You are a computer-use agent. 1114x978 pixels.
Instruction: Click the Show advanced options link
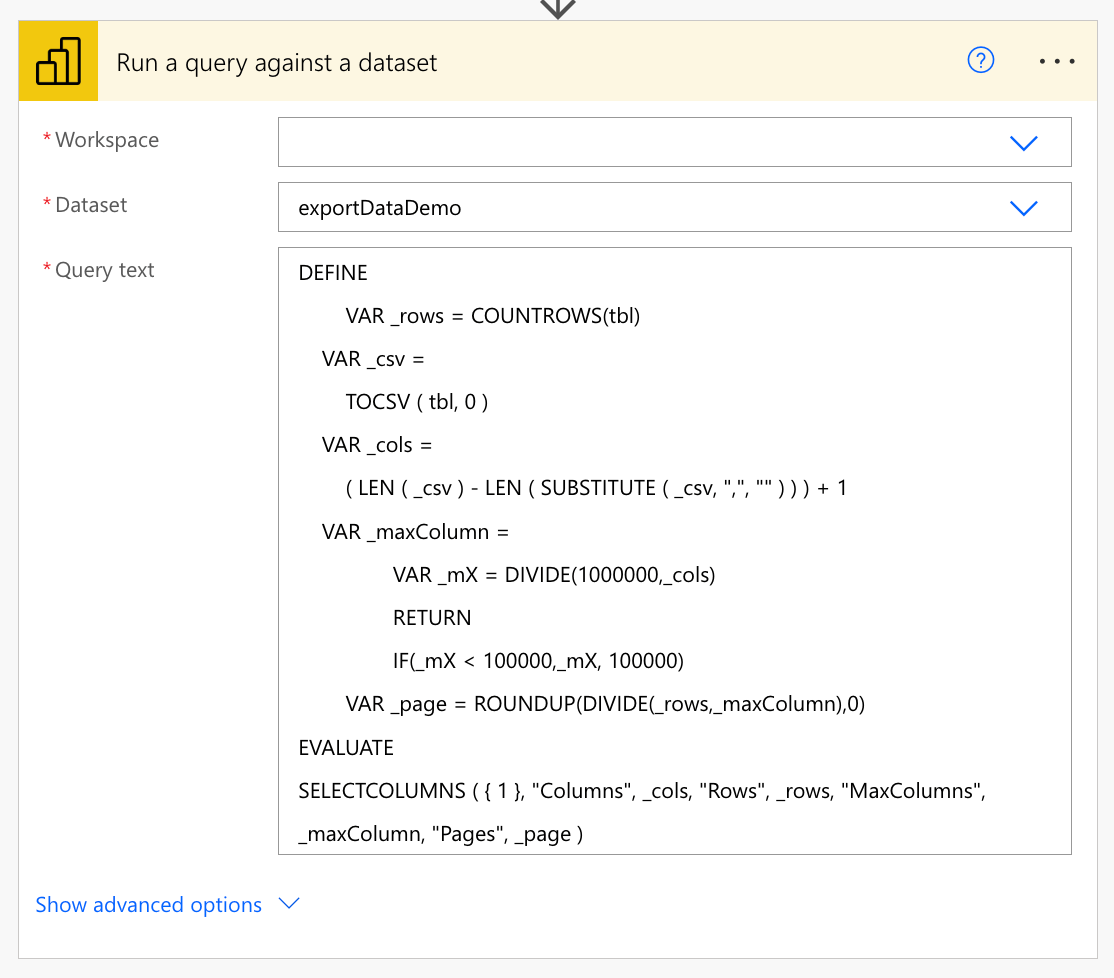point(148,904)
